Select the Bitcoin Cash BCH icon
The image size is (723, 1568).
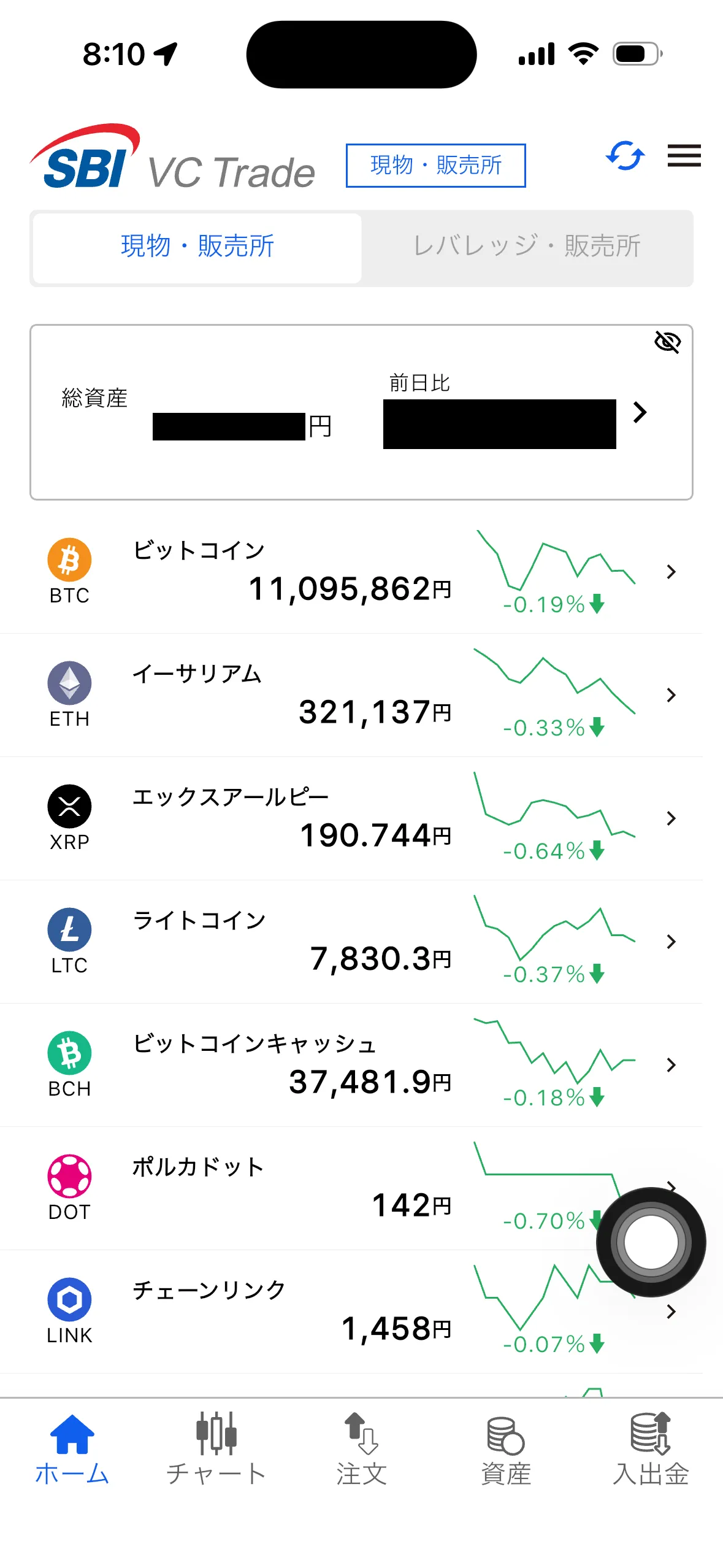(69, 1053)
